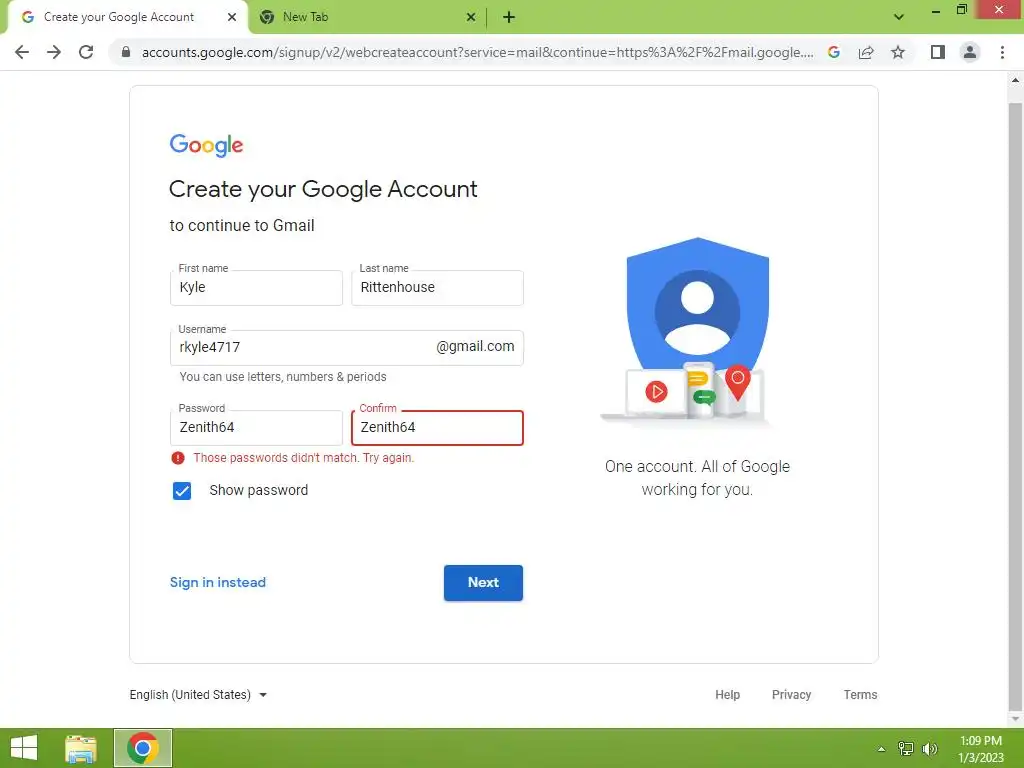Click the Chrome taskbar icon

[143, 748]
